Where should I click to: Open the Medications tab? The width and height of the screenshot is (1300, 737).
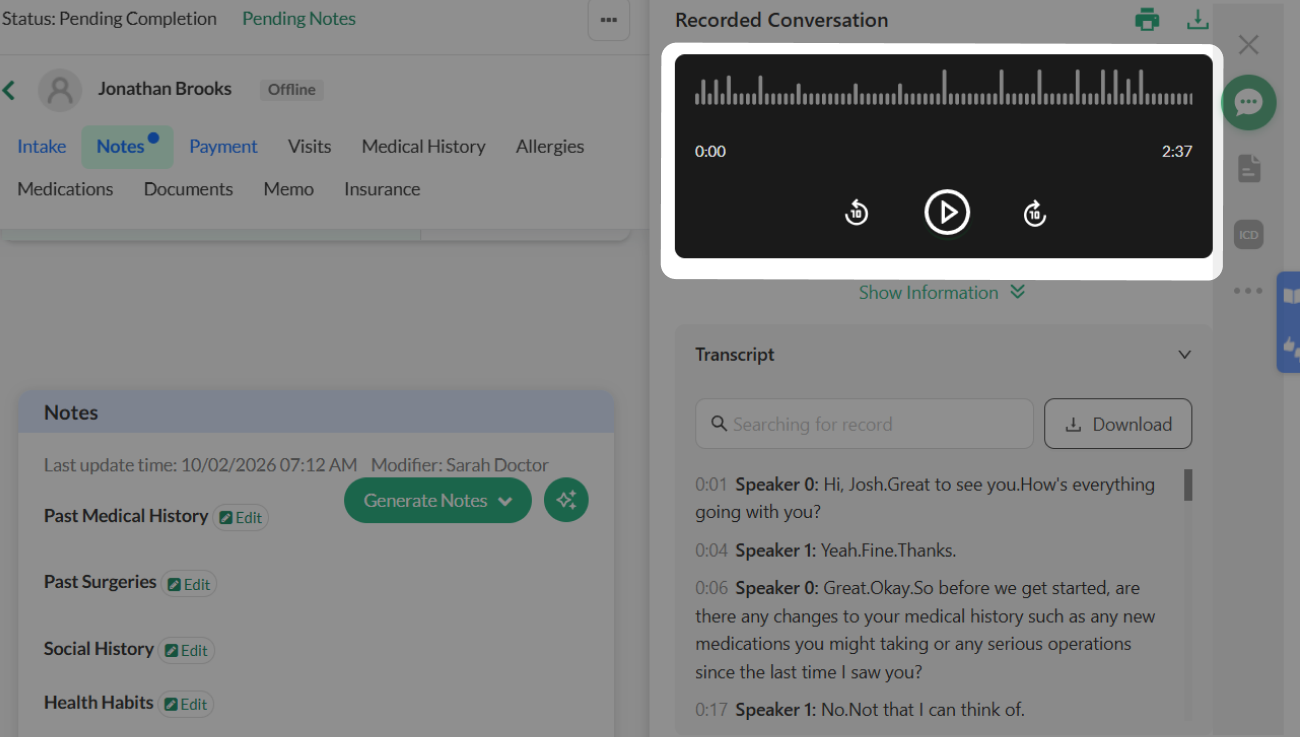(65, 189)
